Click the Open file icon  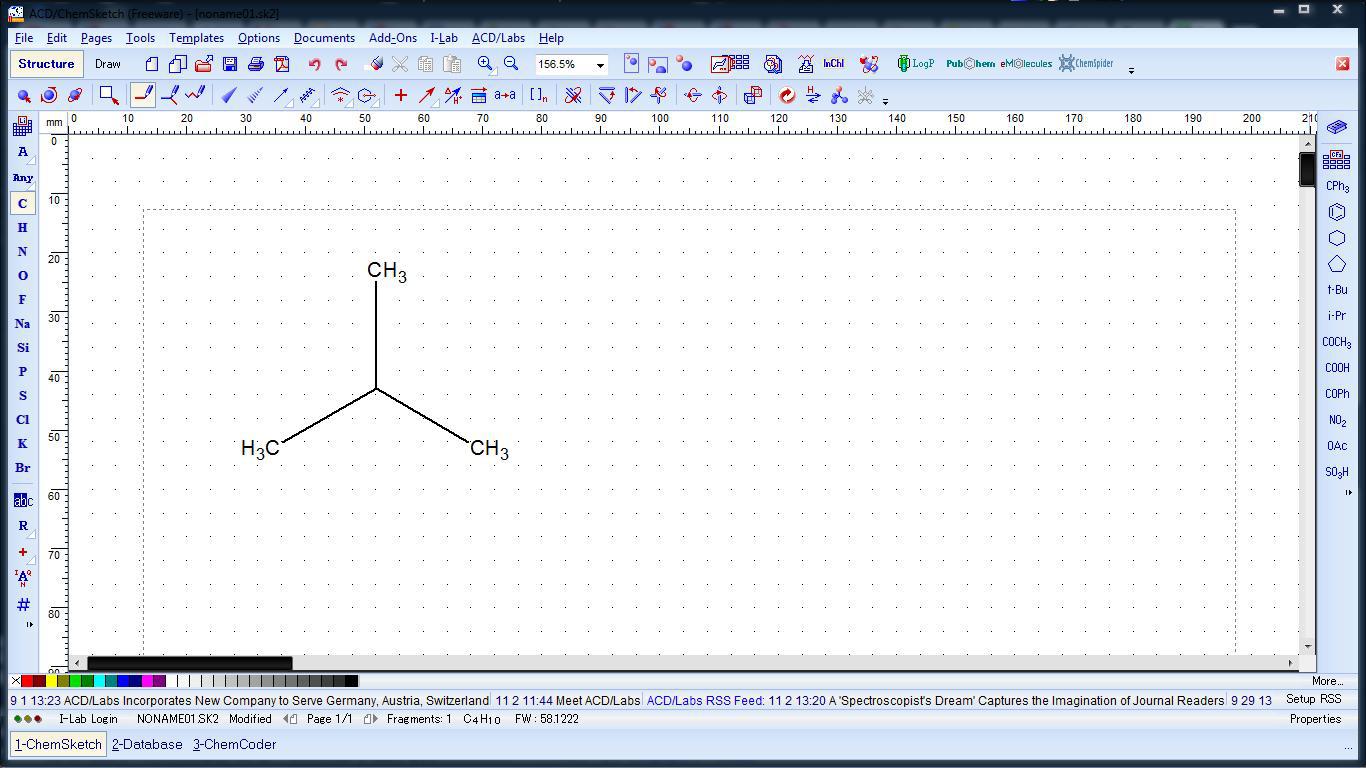pos(204,64)
